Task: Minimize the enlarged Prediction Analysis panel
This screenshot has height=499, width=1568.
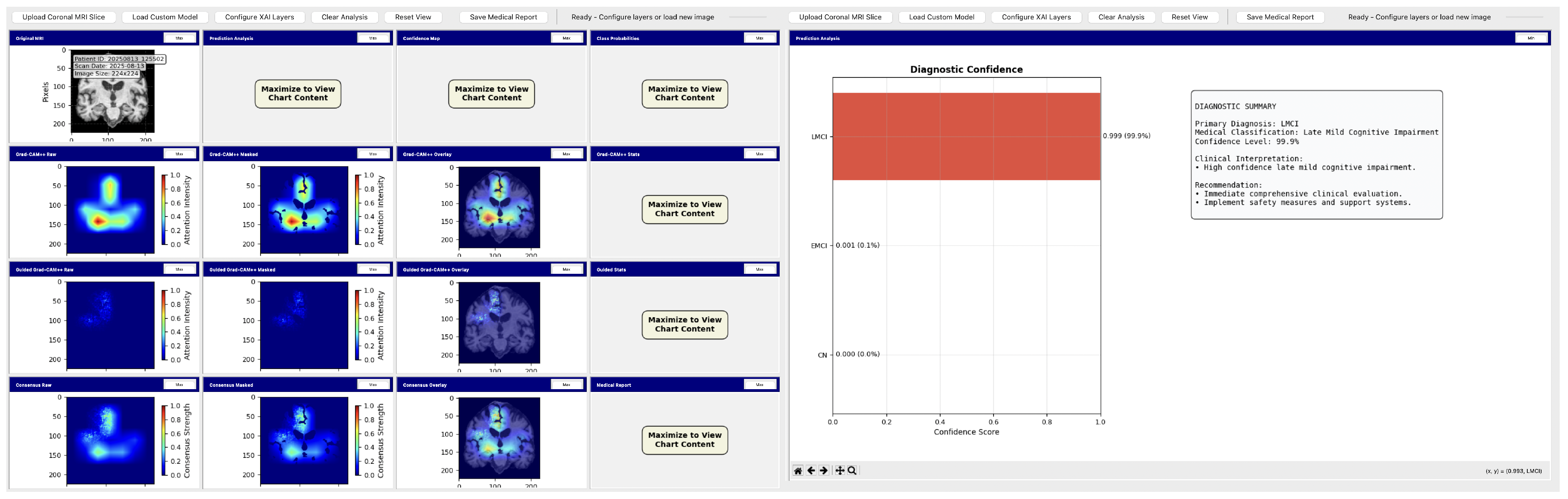Action: click(1531, 38)
